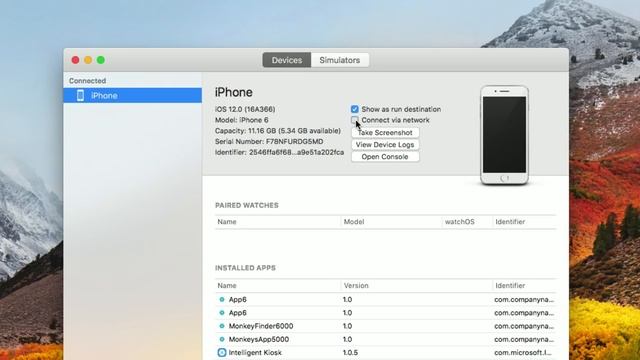
Task: Click the Capacity 11.16 GB text
Action: coord(278,131)
